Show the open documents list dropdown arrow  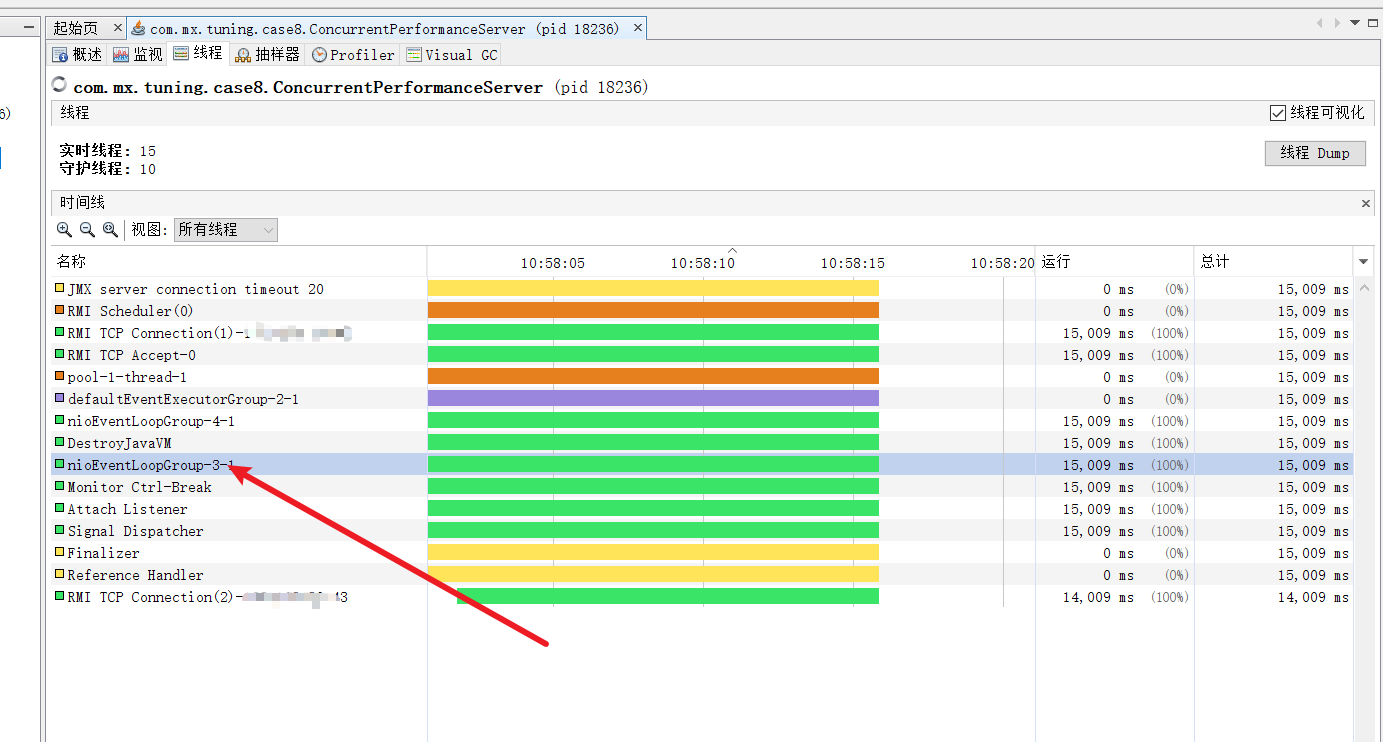(x=1355, y=22)
